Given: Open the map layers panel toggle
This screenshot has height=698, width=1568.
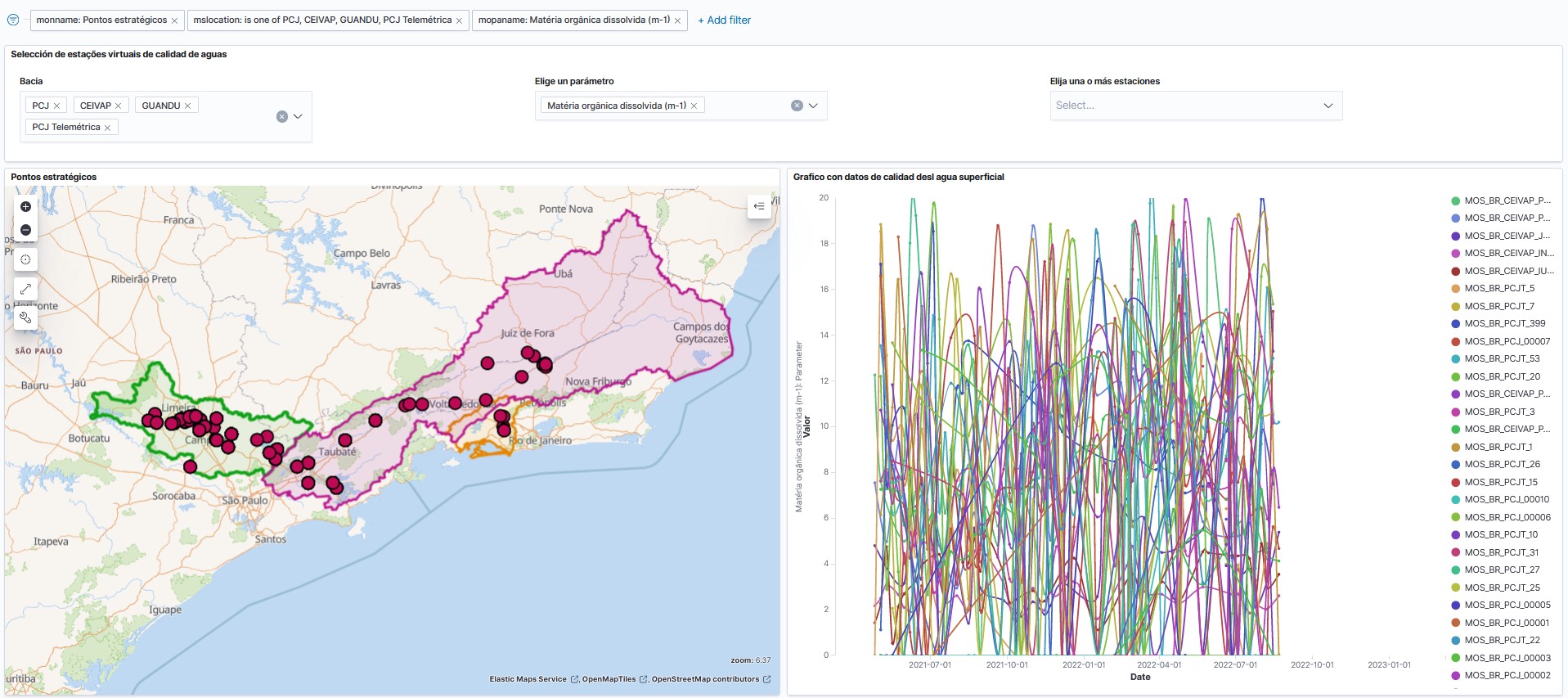Looking at the screenshot, I should [x=759, y=206].
